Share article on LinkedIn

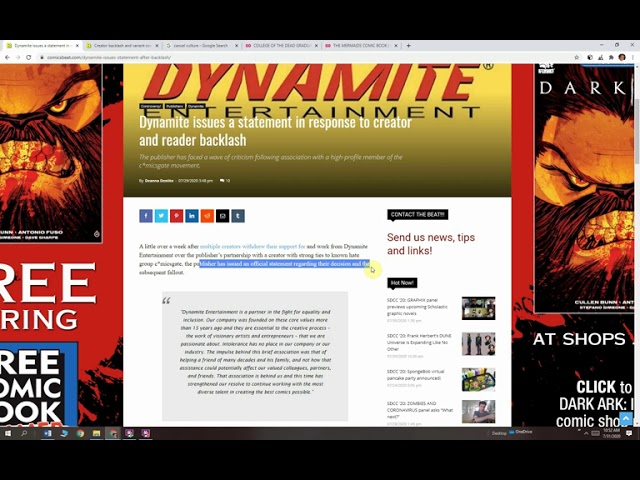[x=192, y=216]
